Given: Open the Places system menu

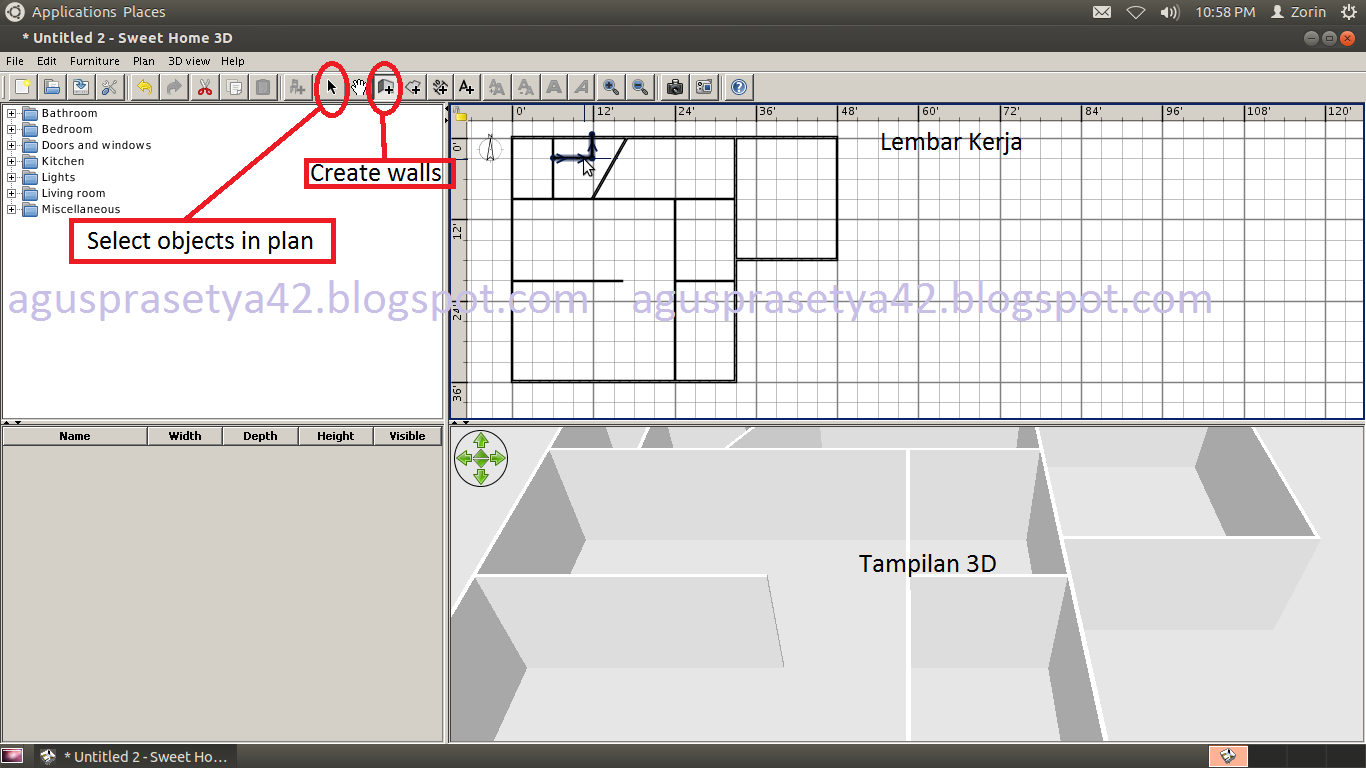Looking at the screenshot, I should (x=144, y=12).
